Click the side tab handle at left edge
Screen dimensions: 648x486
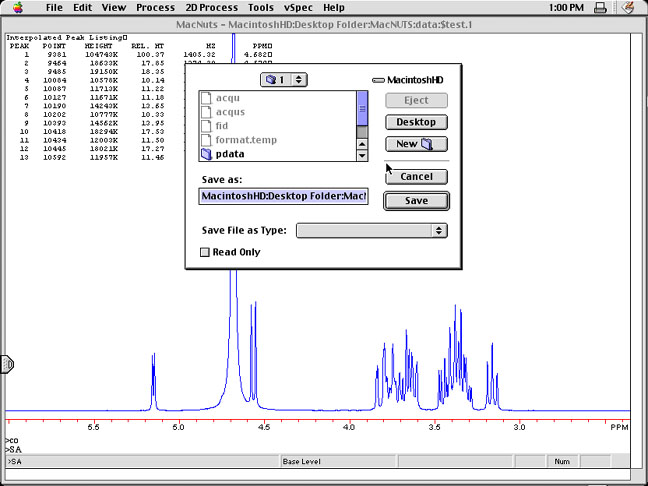point(4,365)
